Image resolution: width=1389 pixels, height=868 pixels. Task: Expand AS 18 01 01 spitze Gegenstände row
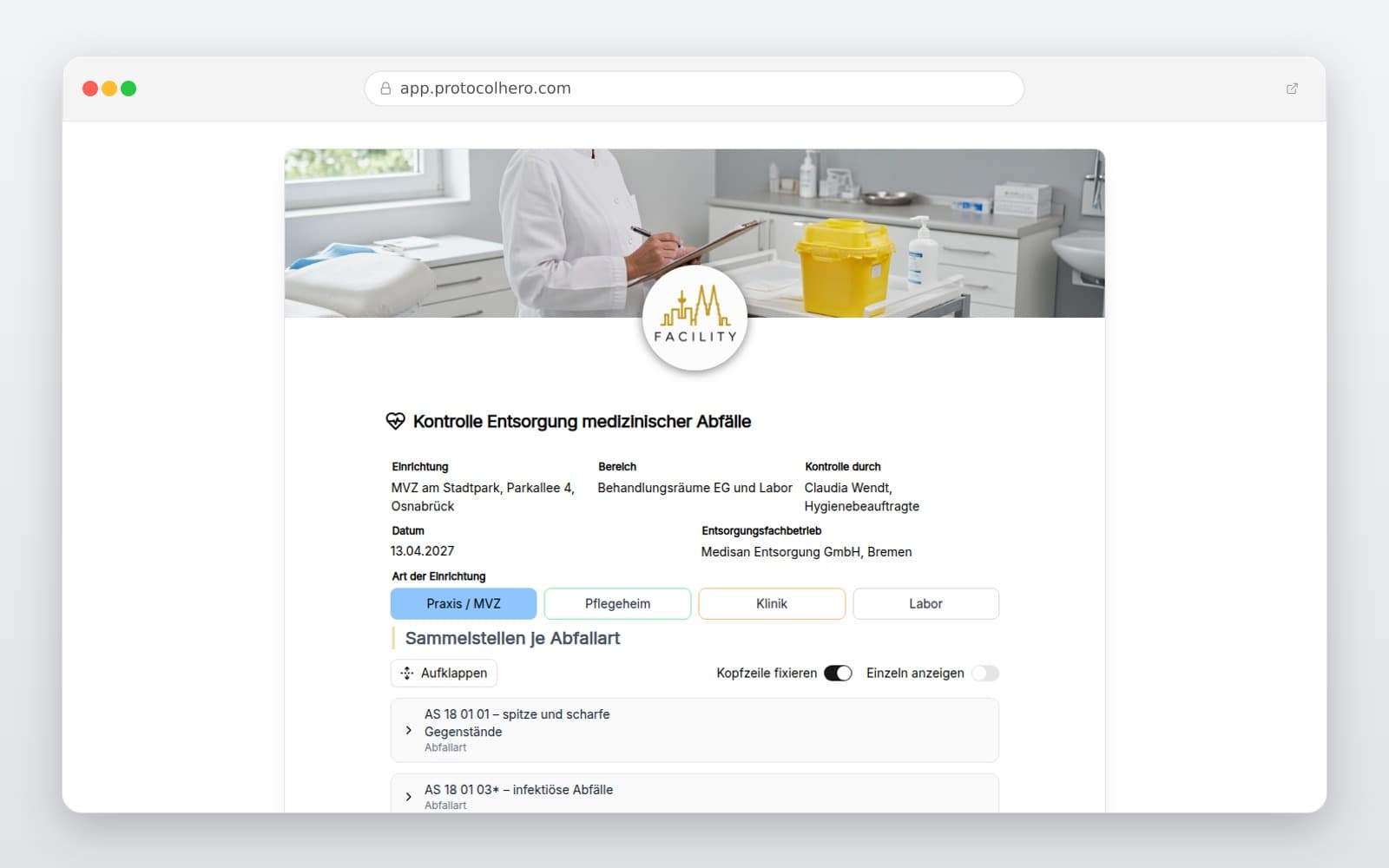click(694, 730)
